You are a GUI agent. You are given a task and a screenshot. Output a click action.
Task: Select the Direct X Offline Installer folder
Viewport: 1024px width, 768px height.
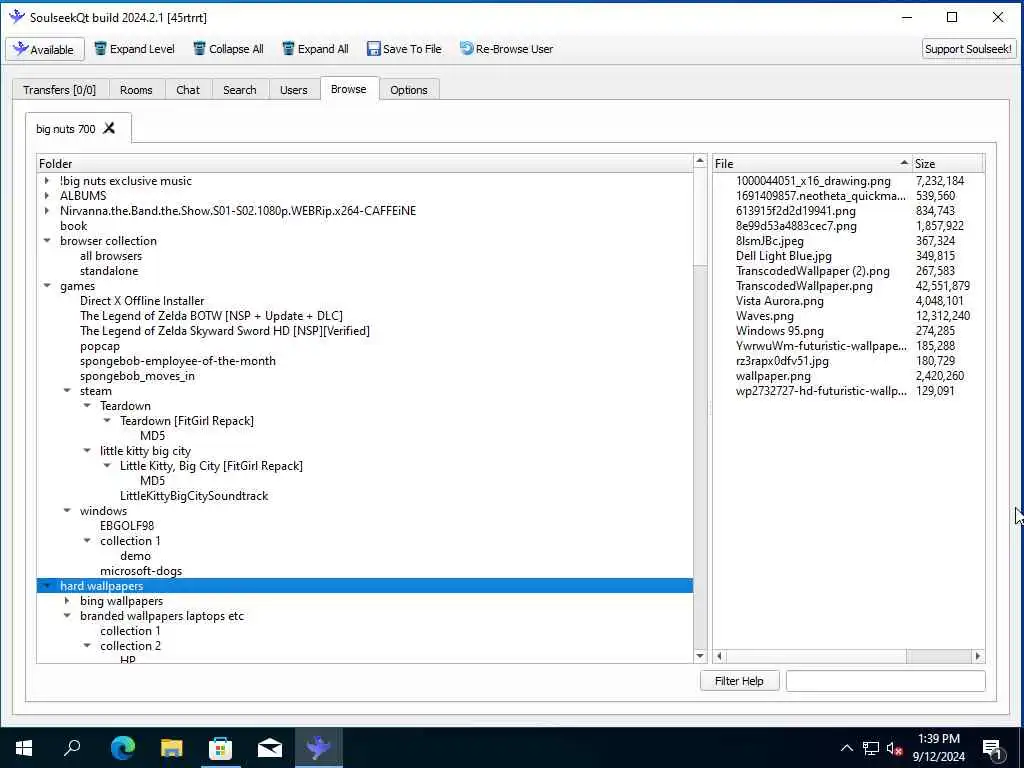tap(142, 301)
